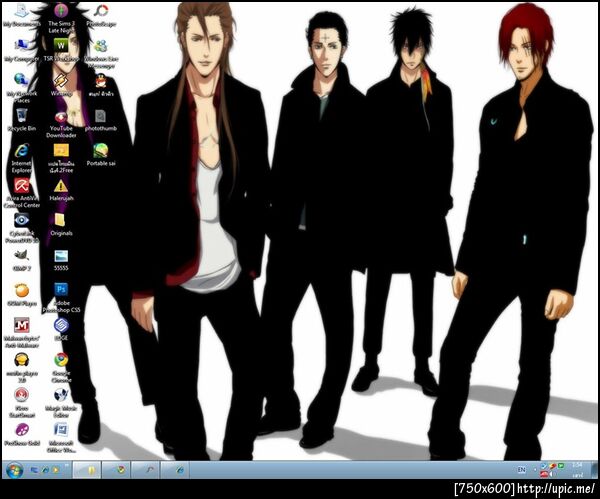This screenshot has height=499, width=600.
Task: Launch Internet Explorer desktop shortcut
Action: click(22, 158)
